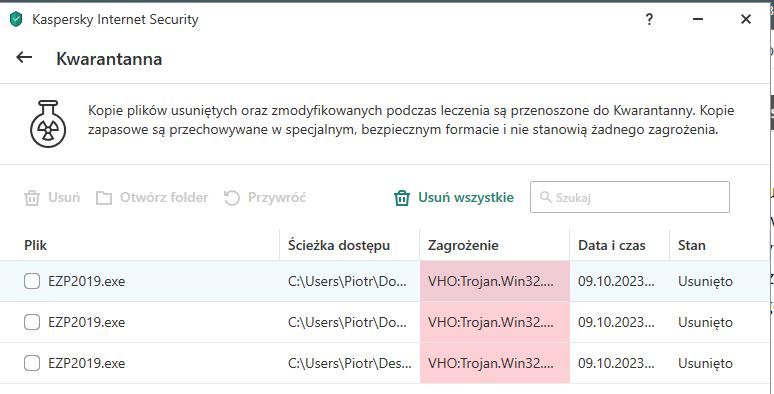The width and height of the screenshot is (774, 394).
Task: Go back using the left arrow icon
Action: pyautogui.click(x=24, y=58)
